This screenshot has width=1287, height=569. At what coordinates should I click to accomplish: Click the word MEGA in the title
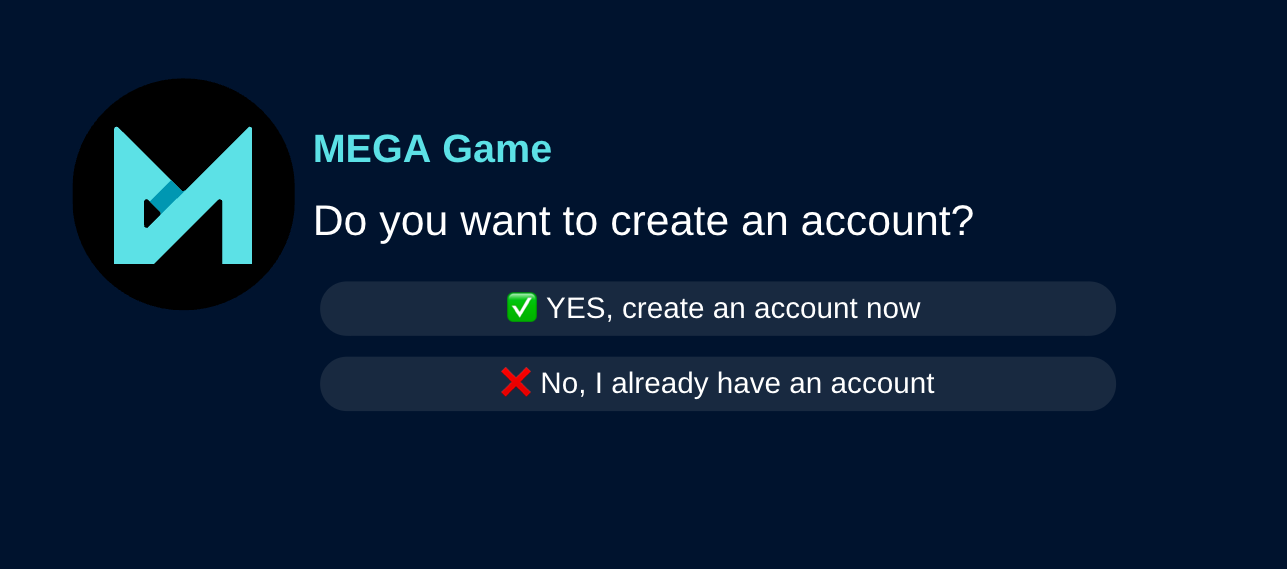(x=371, y=149)
